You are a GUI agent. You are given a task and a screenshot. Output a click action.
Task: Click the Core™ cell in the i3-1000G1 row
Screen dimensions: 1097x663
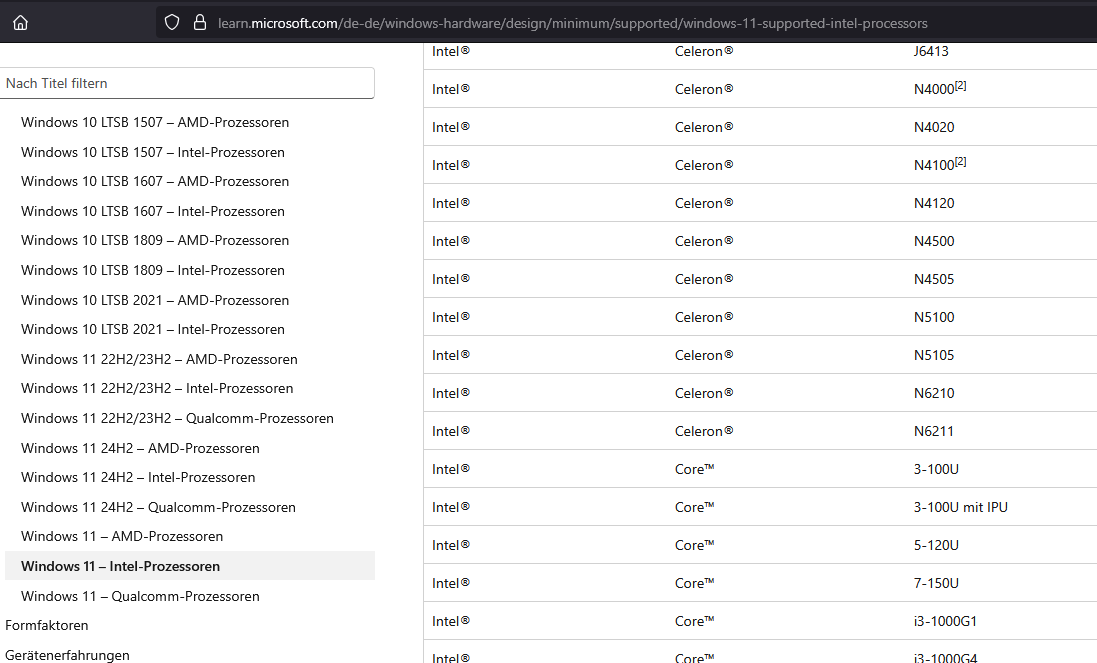(x=695, y=621)
